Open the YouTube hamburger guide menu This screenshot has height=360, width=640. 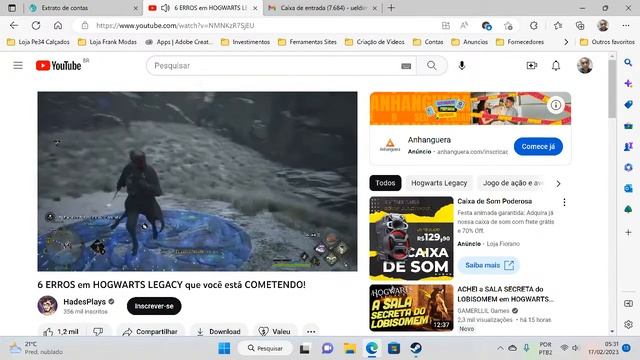pos(18,65)
